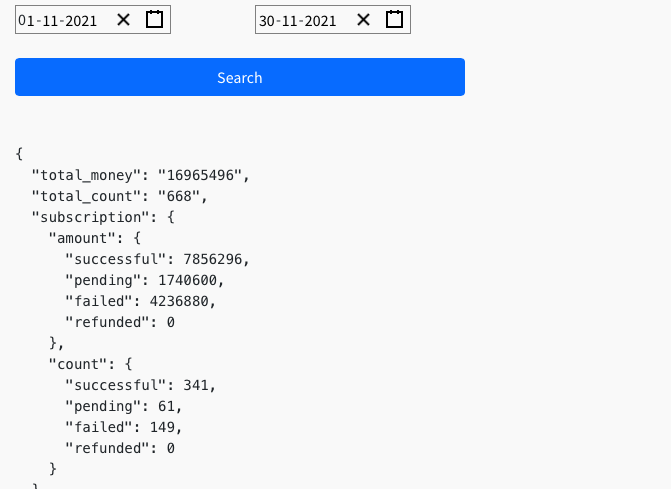Open calendar picker for start date
The image size is (671, 489).
[x=154, y=20]
